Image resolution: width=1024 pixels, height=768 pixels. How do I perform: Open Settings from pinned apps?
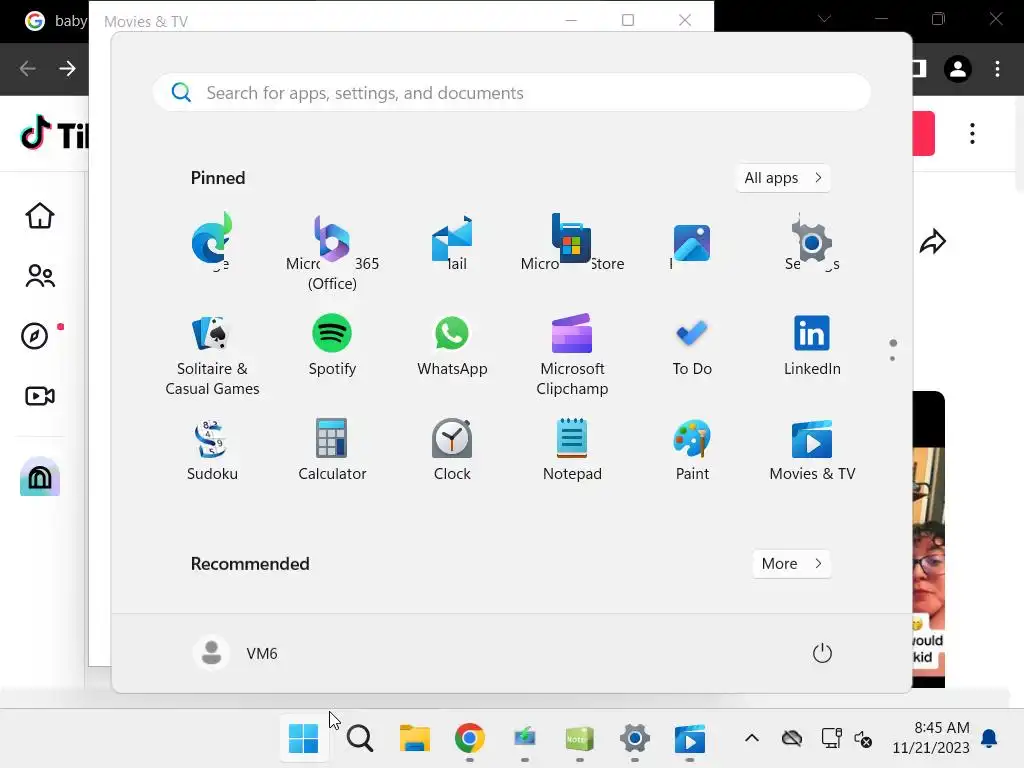(812, 242)
